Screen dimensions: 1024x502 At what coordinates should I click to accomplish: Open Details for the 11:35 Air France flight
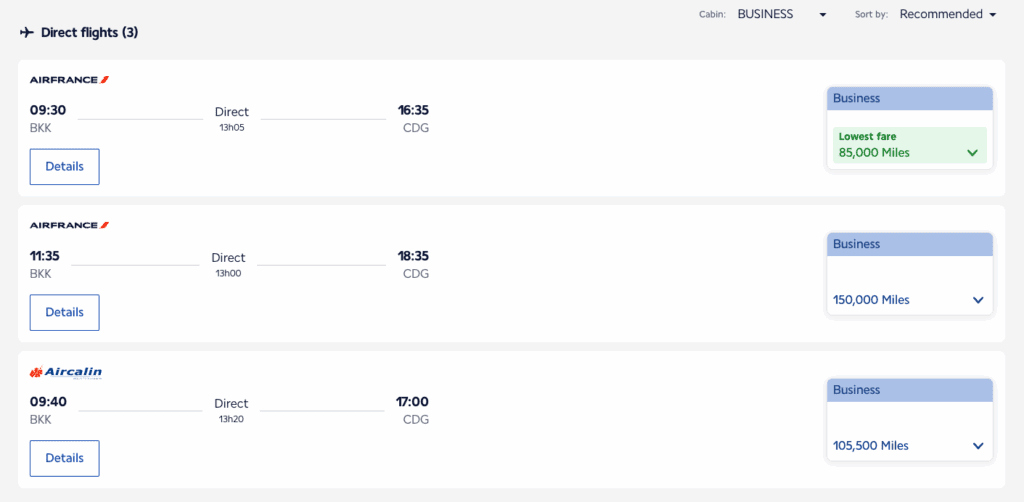coord(65,312)
